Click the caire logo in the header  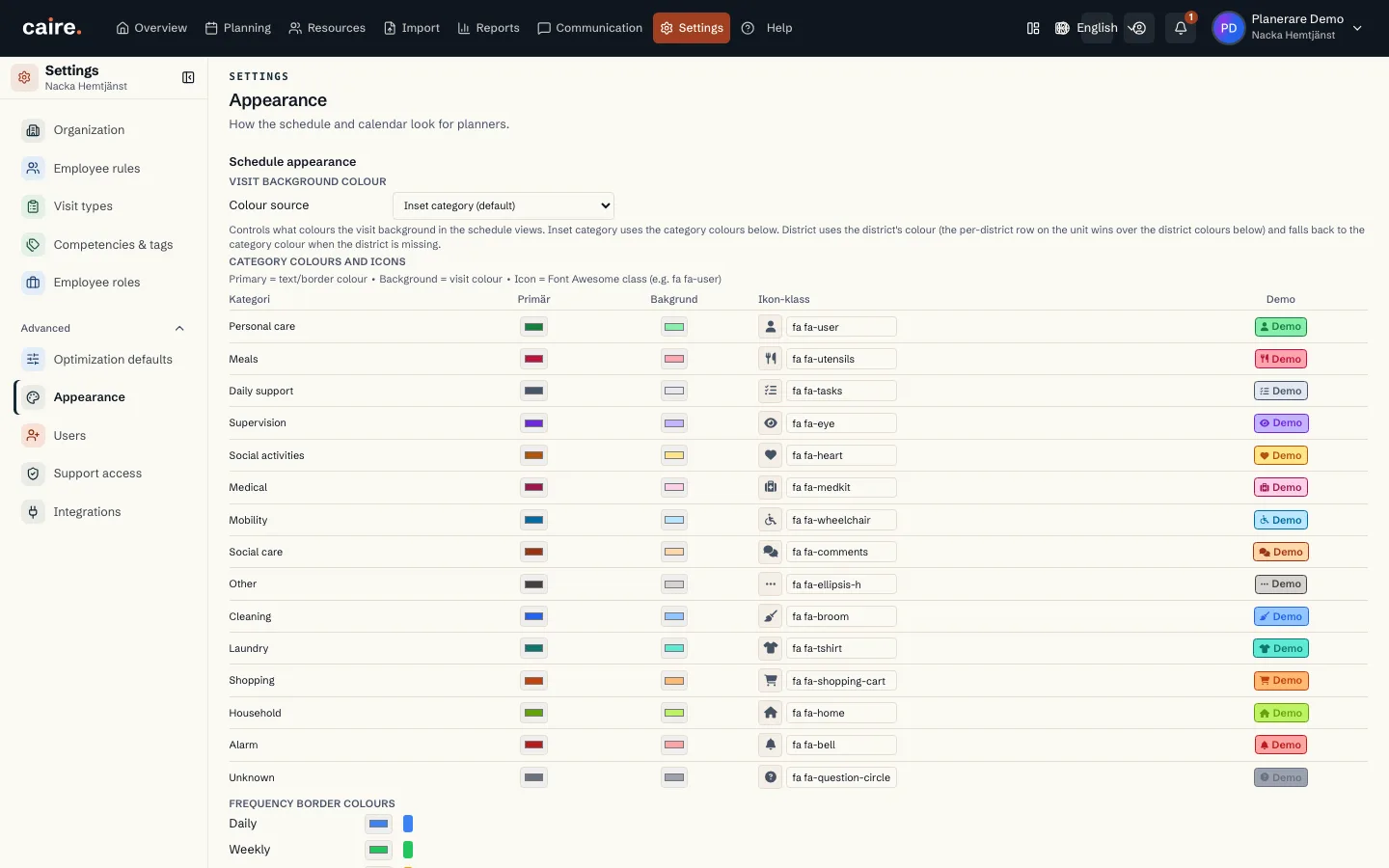pos(52,28)
